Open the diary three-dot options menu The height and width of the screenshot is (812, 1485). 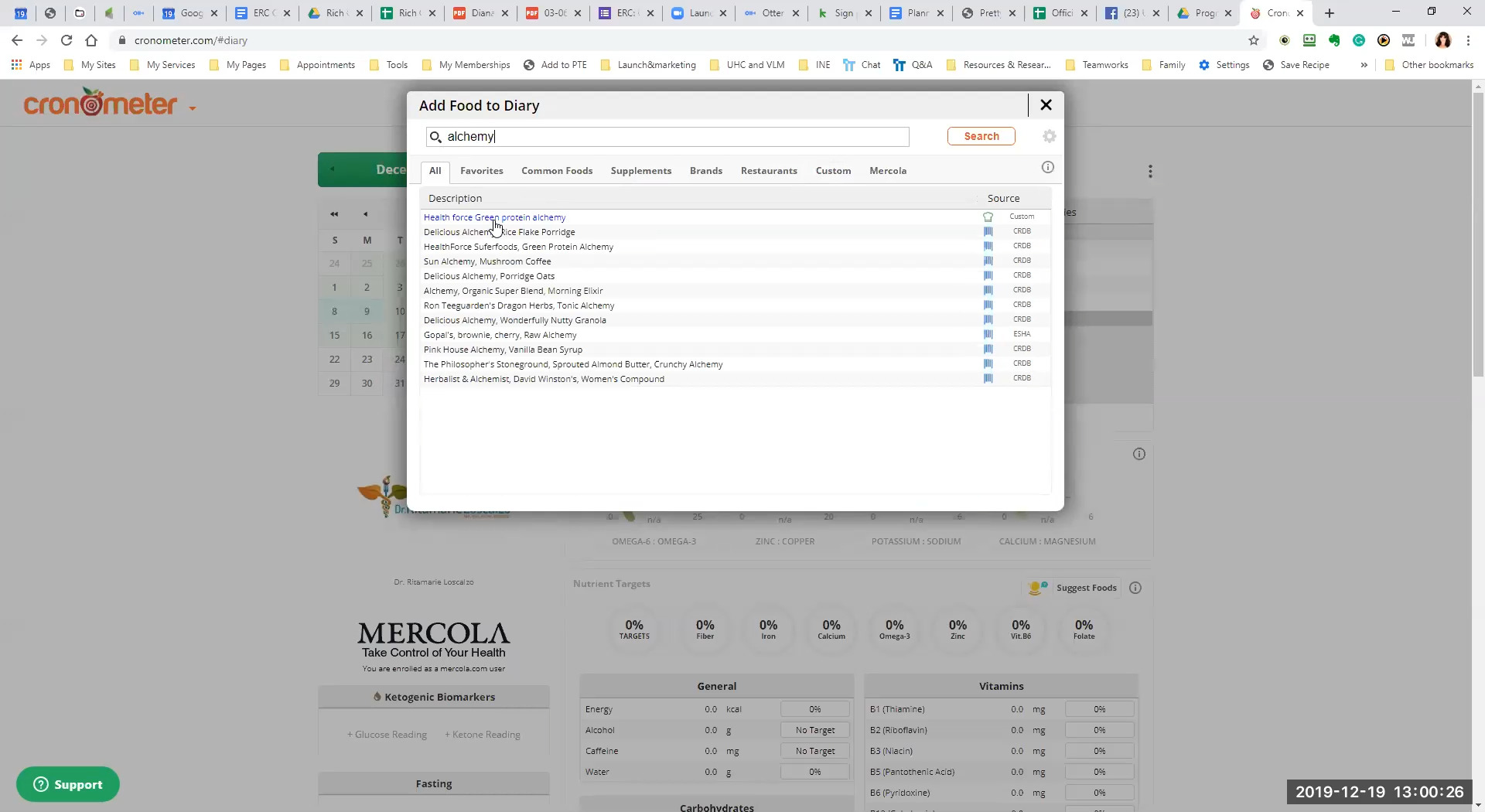pyautogui.click(x=1150, y=171)
